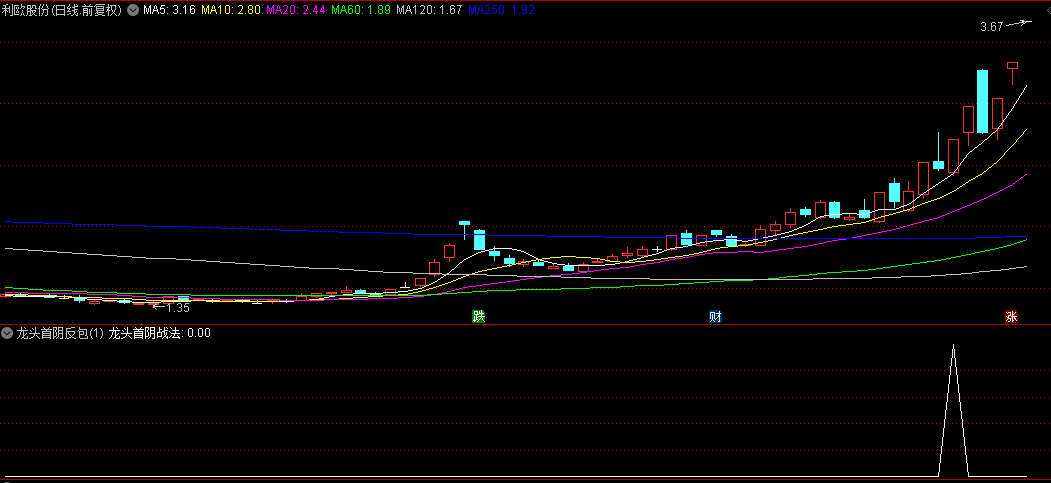Select the MA120: 1.67 label
The width and height of the screenshot is (1051, 483).
coord(429,10)
